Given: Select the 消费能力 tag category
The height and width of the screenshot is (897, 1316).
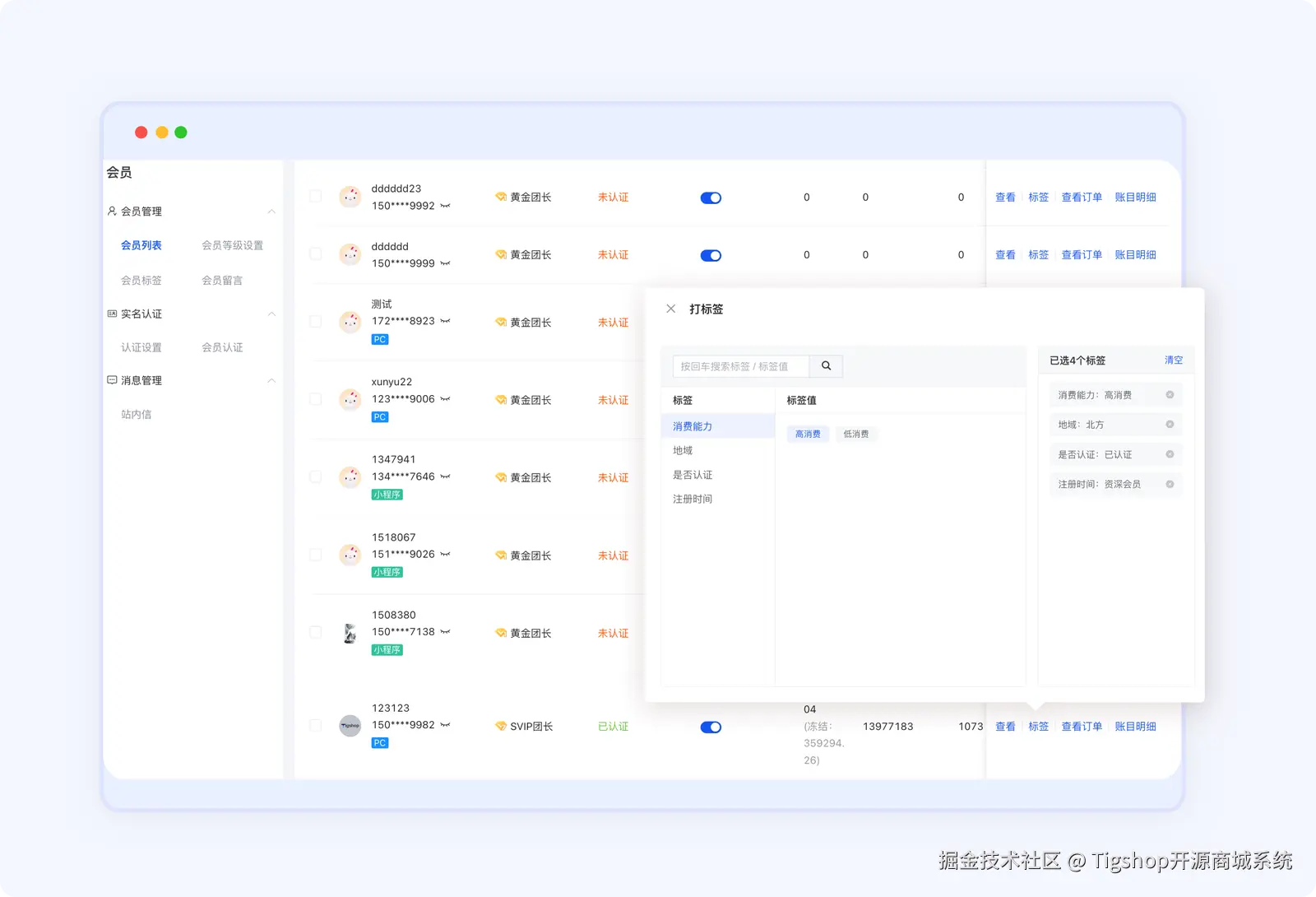Looking at the screenshot, I should tap(718, 426).
